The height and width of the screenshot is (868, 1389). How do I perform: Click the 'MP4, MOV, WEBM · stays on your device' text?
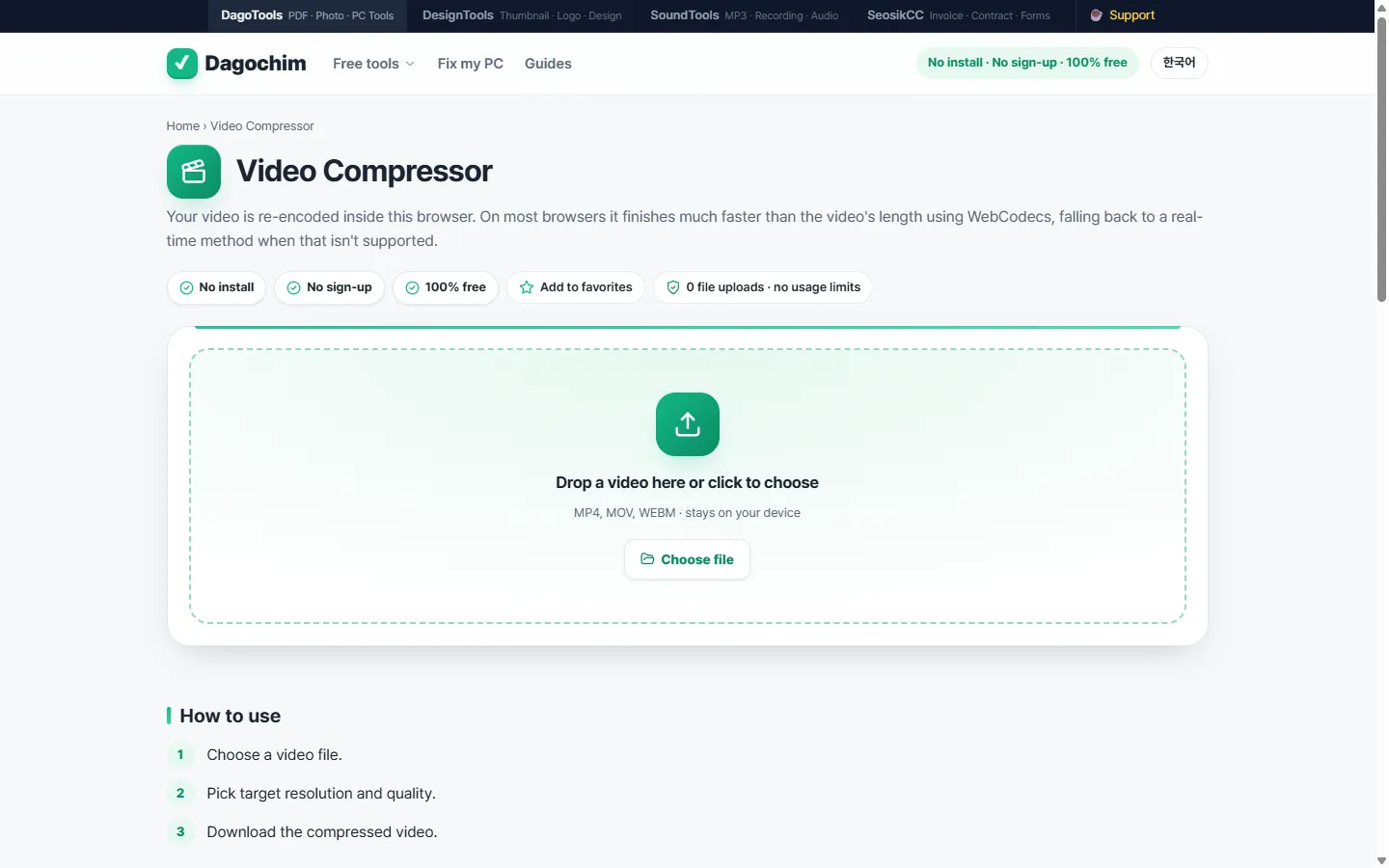(x=687, y=513)
